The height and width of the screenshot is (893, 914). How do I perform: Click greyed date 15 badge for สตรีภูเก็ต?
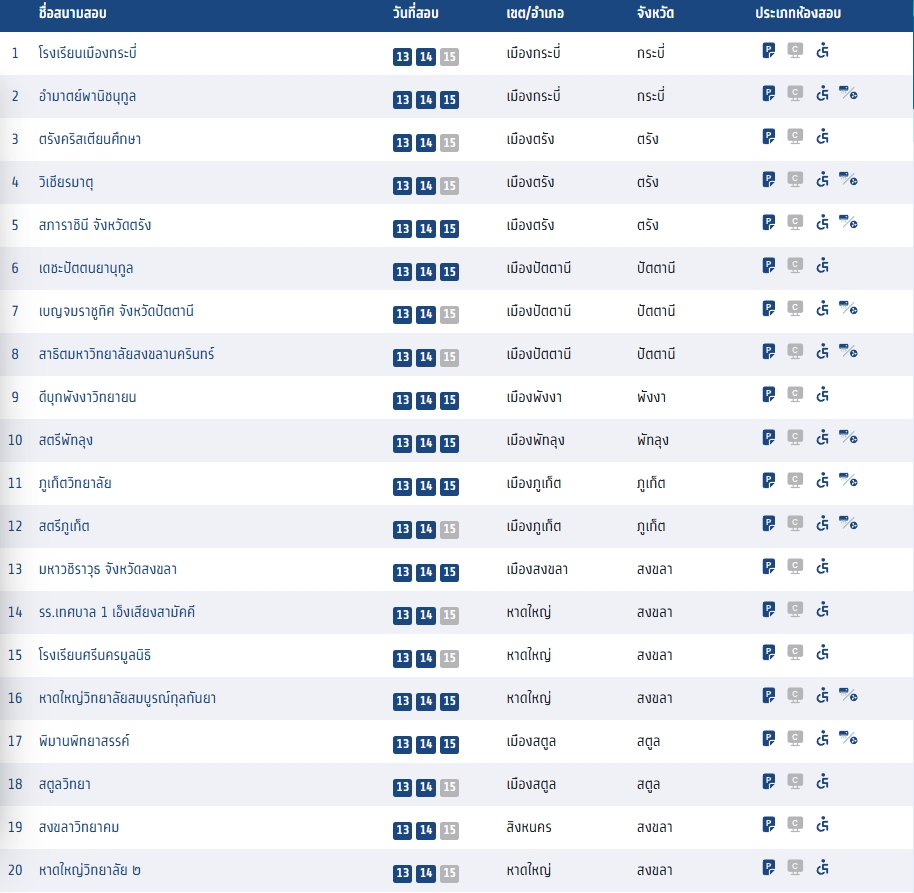(x=449, y=530)
